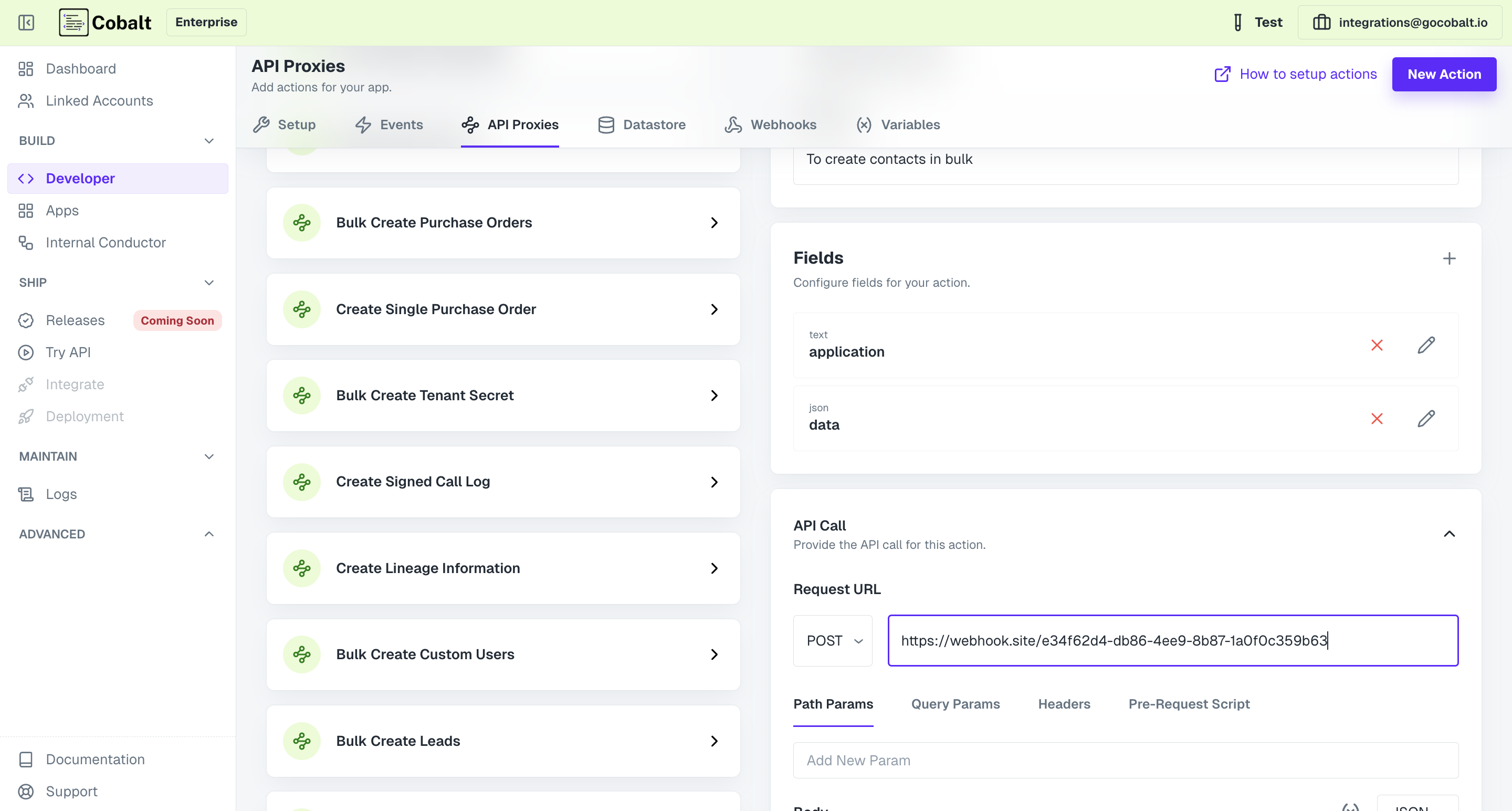1512x811 pixels.
Task: Click the New Action button
Action: click(x=1444, y=74)
